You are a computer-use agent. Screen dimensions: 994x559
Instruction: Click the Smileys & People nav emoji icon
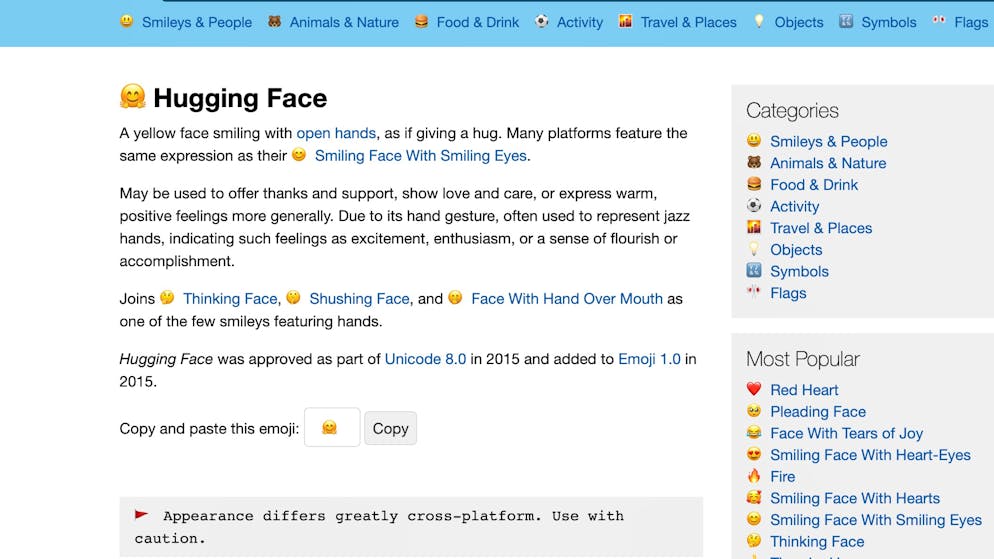click(x=127, y=21)
